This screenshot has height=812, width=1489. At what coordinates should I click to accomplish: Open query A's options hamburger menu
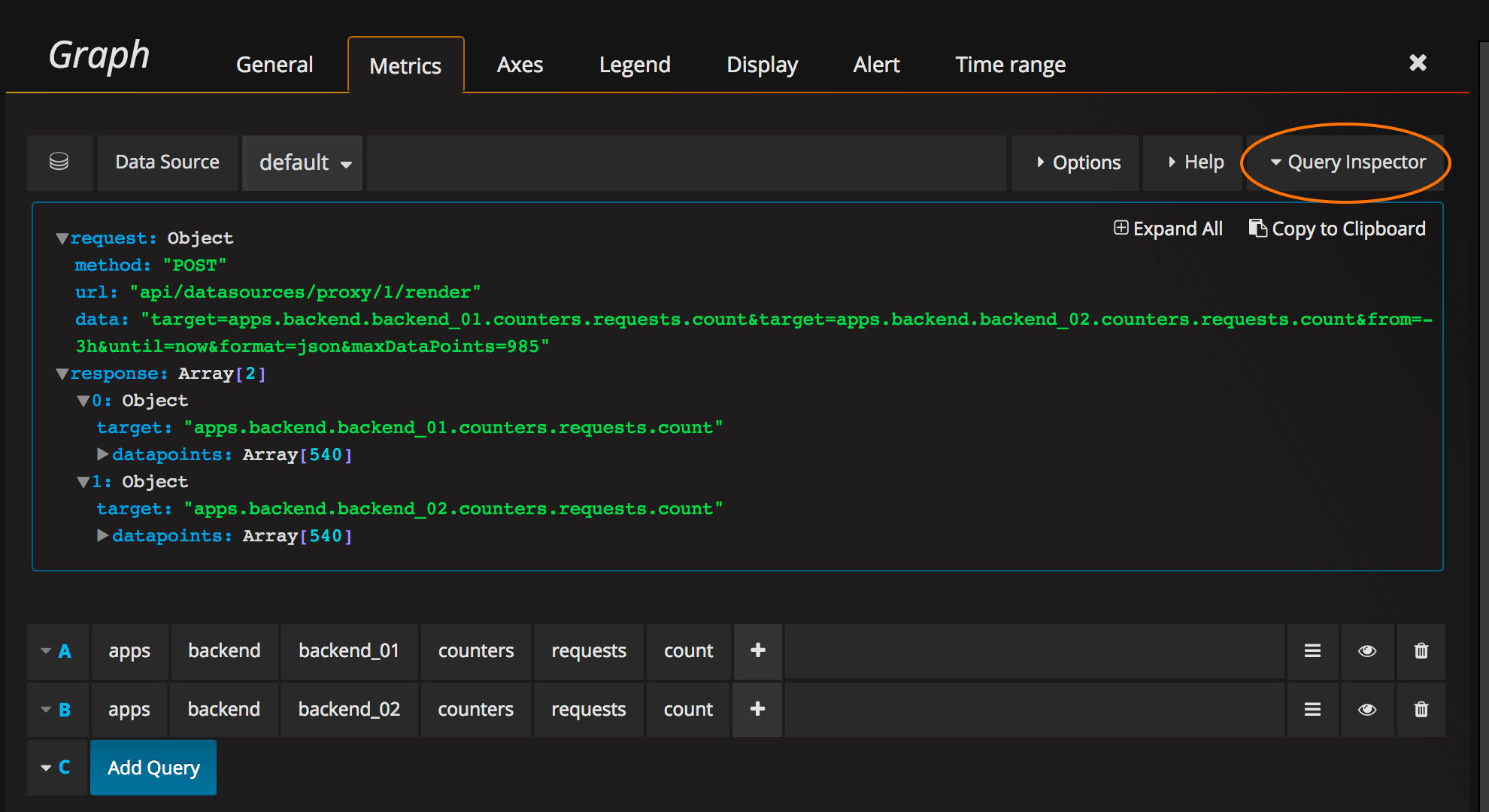[1312, 651]
